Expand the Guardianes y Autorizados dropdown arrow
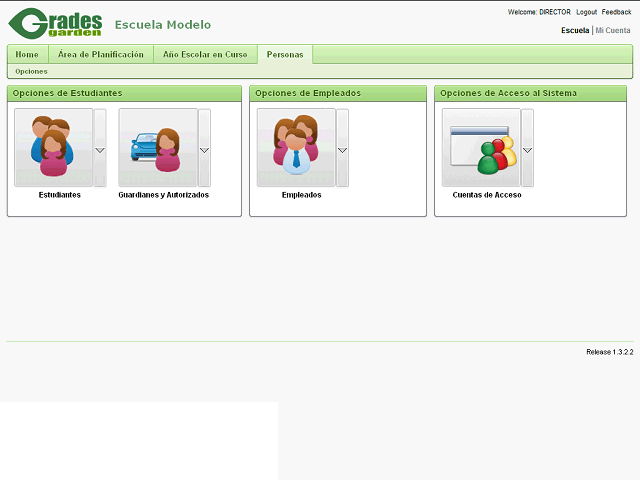 point(204,148)
